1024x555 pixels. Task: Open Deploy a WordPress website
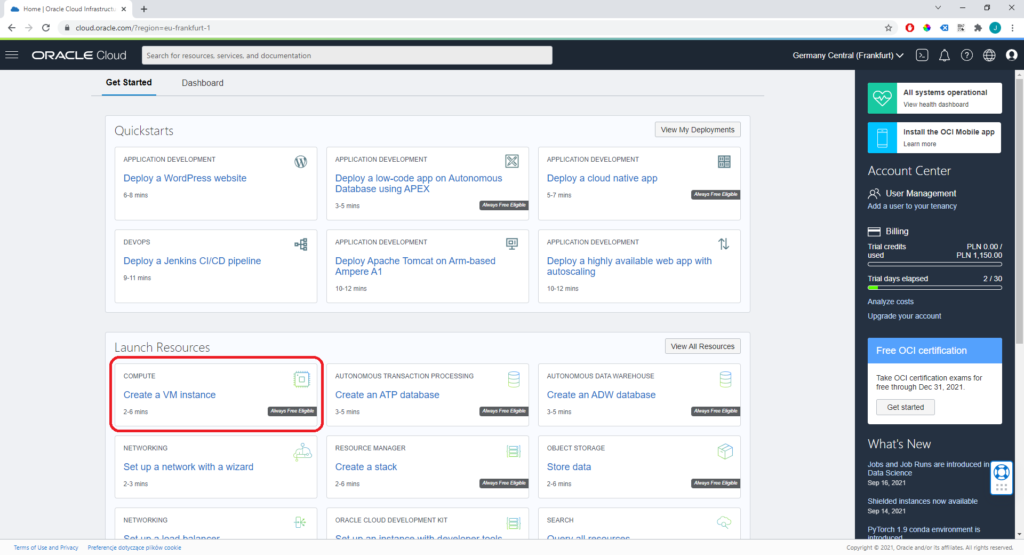[185, 178]
